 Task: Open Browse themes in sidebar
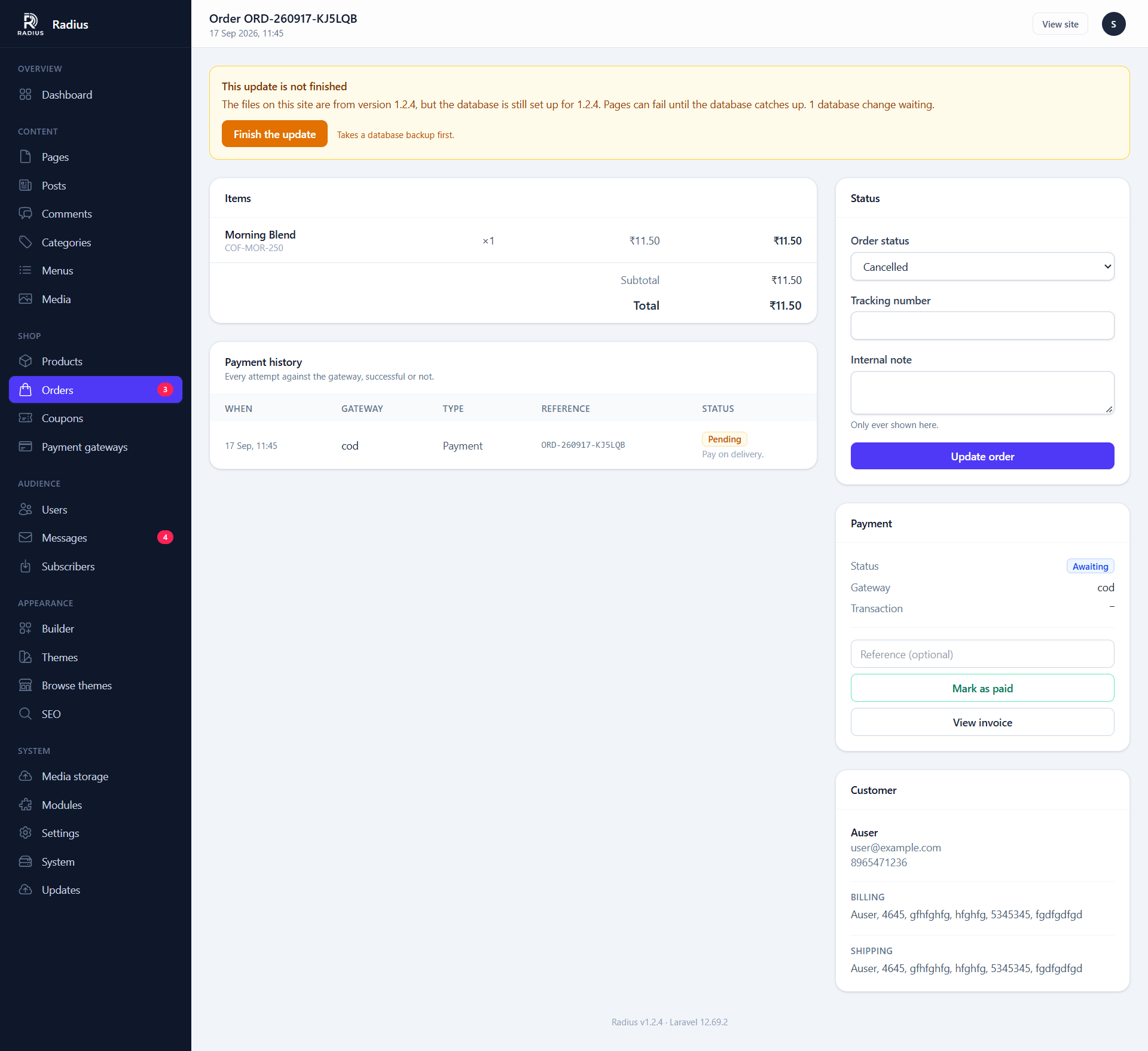click(x=96, y=685)
